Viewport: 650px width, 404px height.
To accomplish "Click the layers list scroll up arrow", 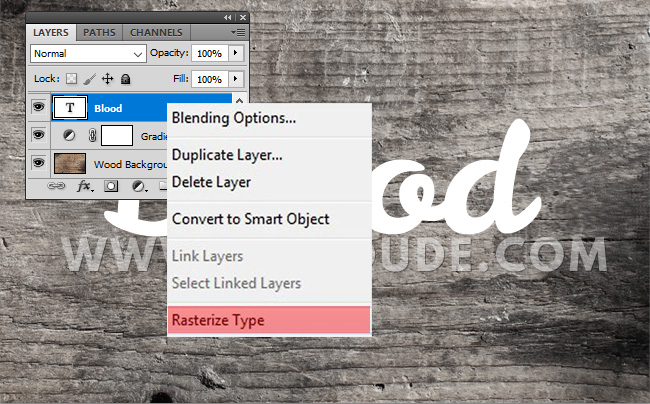I will (239, 100).
